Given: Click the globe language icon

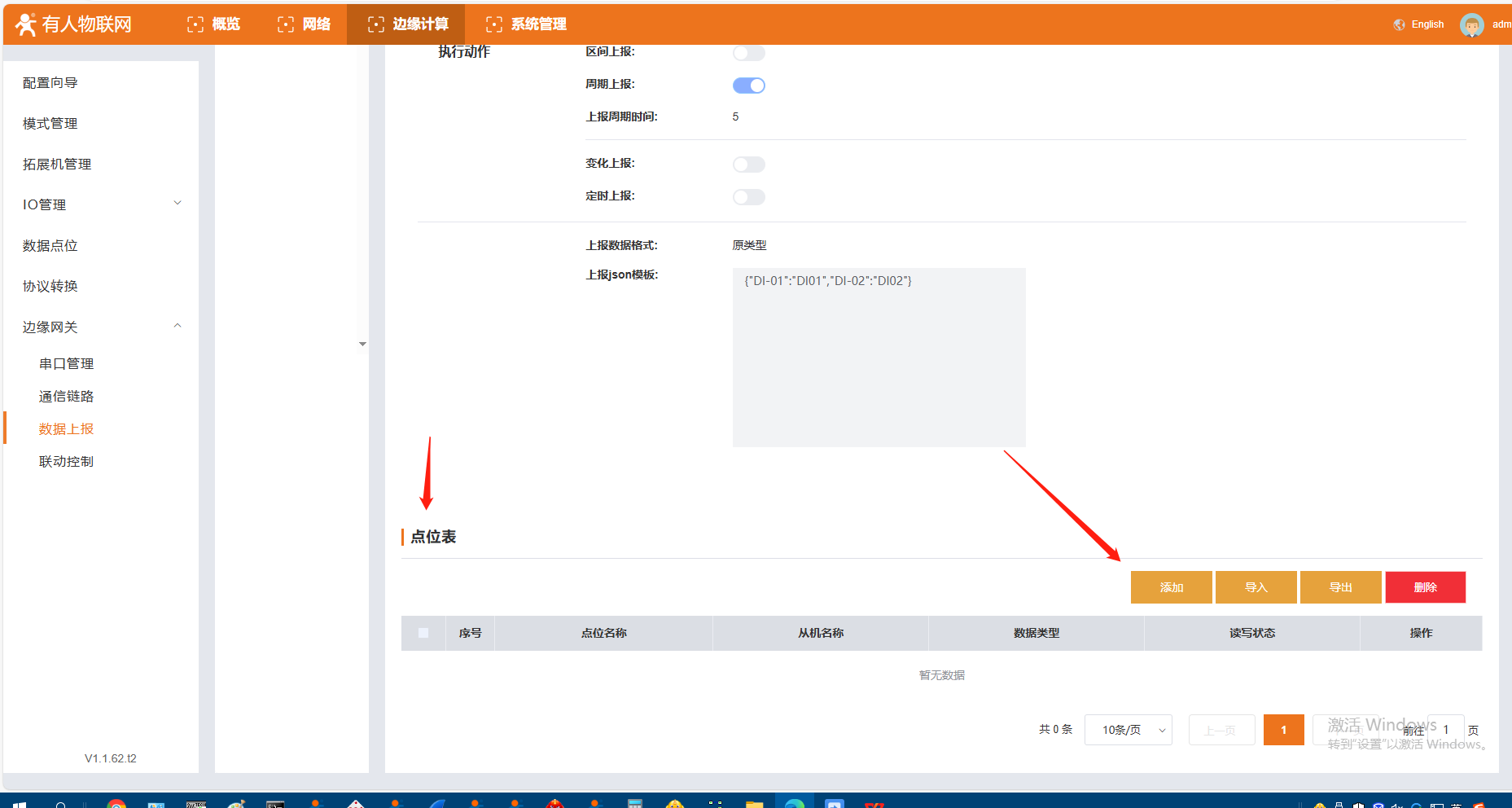Looking at the screenshot, I should [x=1399, y=24].
